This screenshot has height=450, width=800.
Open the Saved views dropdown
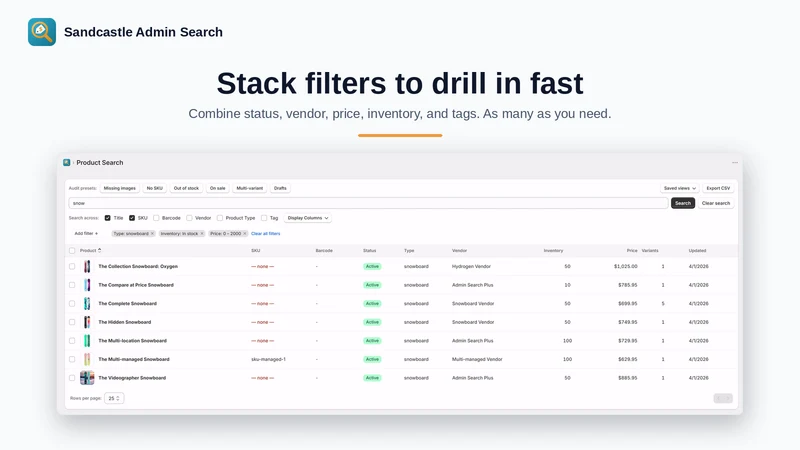[x=680, y=188]
